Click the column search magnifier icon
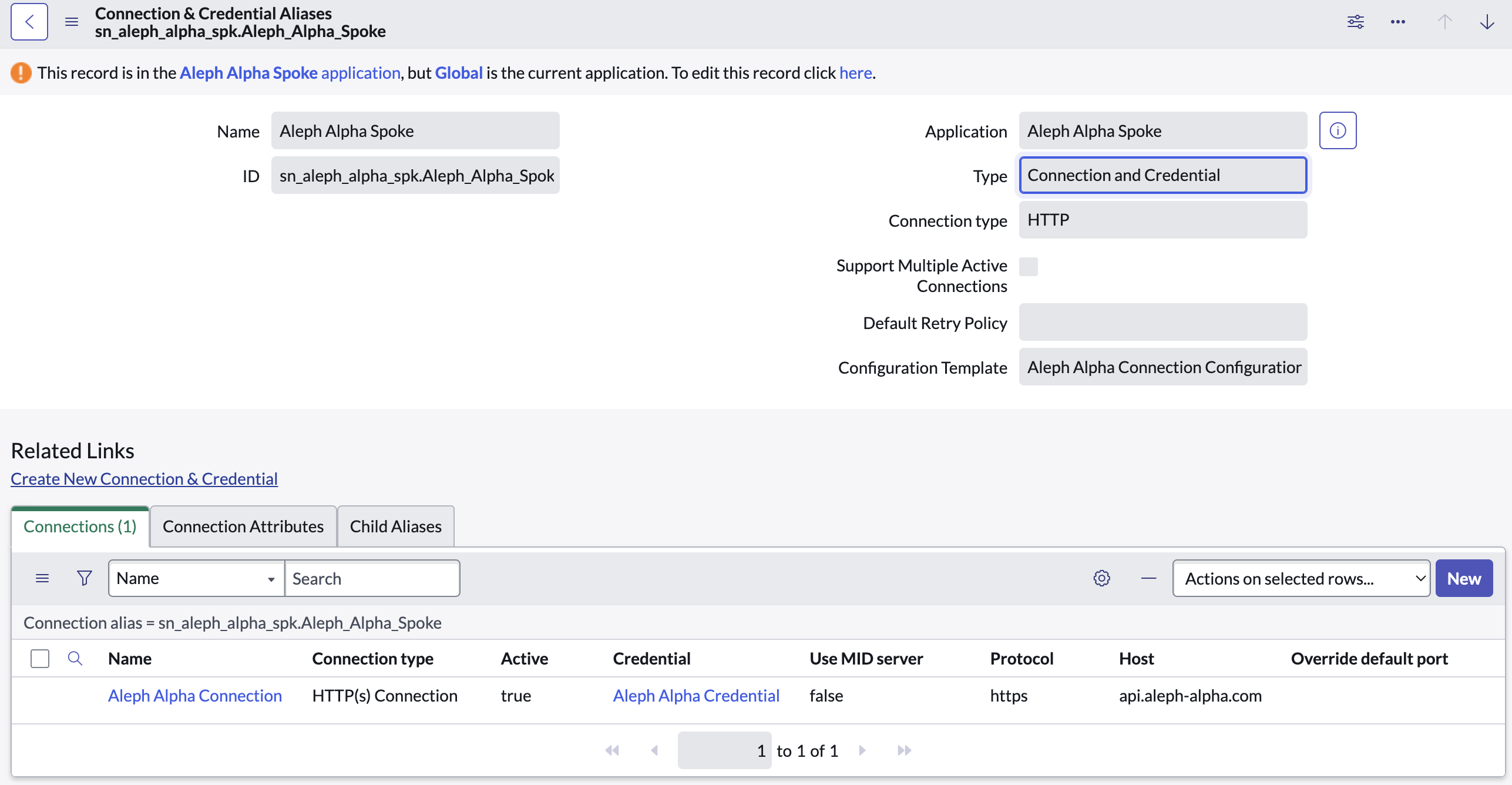This screenshot has width=1512, height=785. point(75,658)
